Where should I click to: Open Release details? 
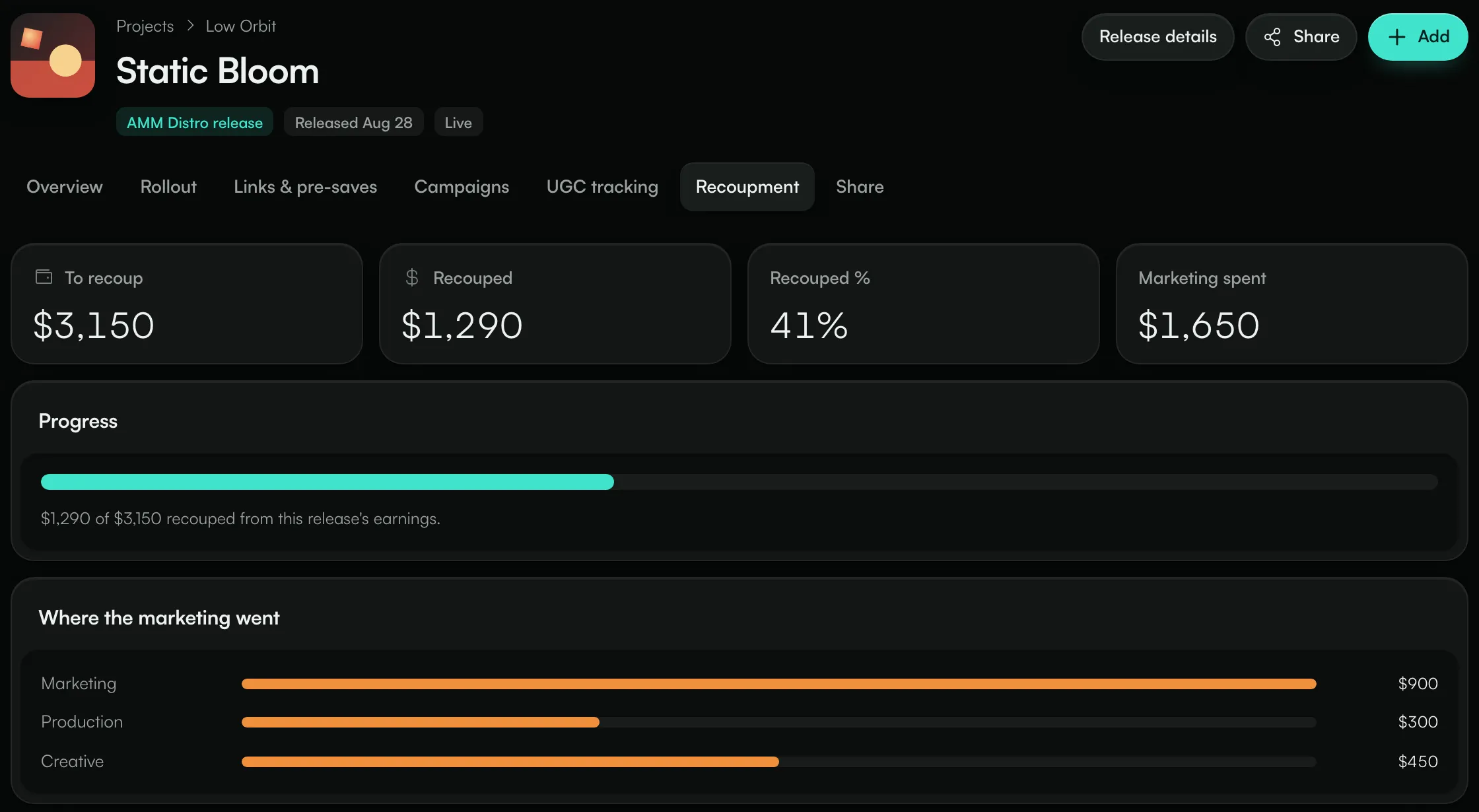[1157, 37]
